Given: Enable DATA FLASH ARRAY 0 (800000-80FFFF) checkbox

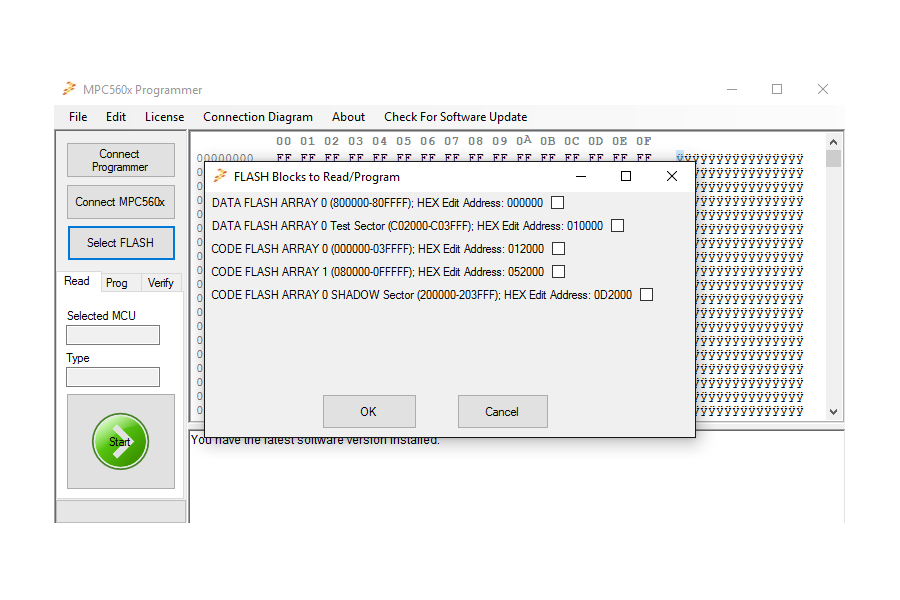Looking at the screenshot, I should tap(557, 203).
